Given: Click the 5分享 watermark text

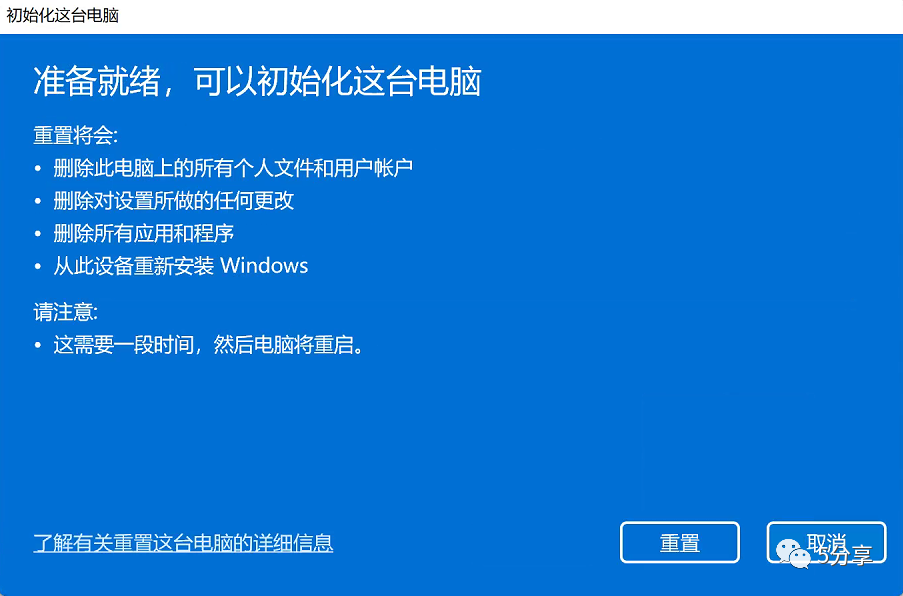Looking at the screenshot, I should (x=844, y=556).
